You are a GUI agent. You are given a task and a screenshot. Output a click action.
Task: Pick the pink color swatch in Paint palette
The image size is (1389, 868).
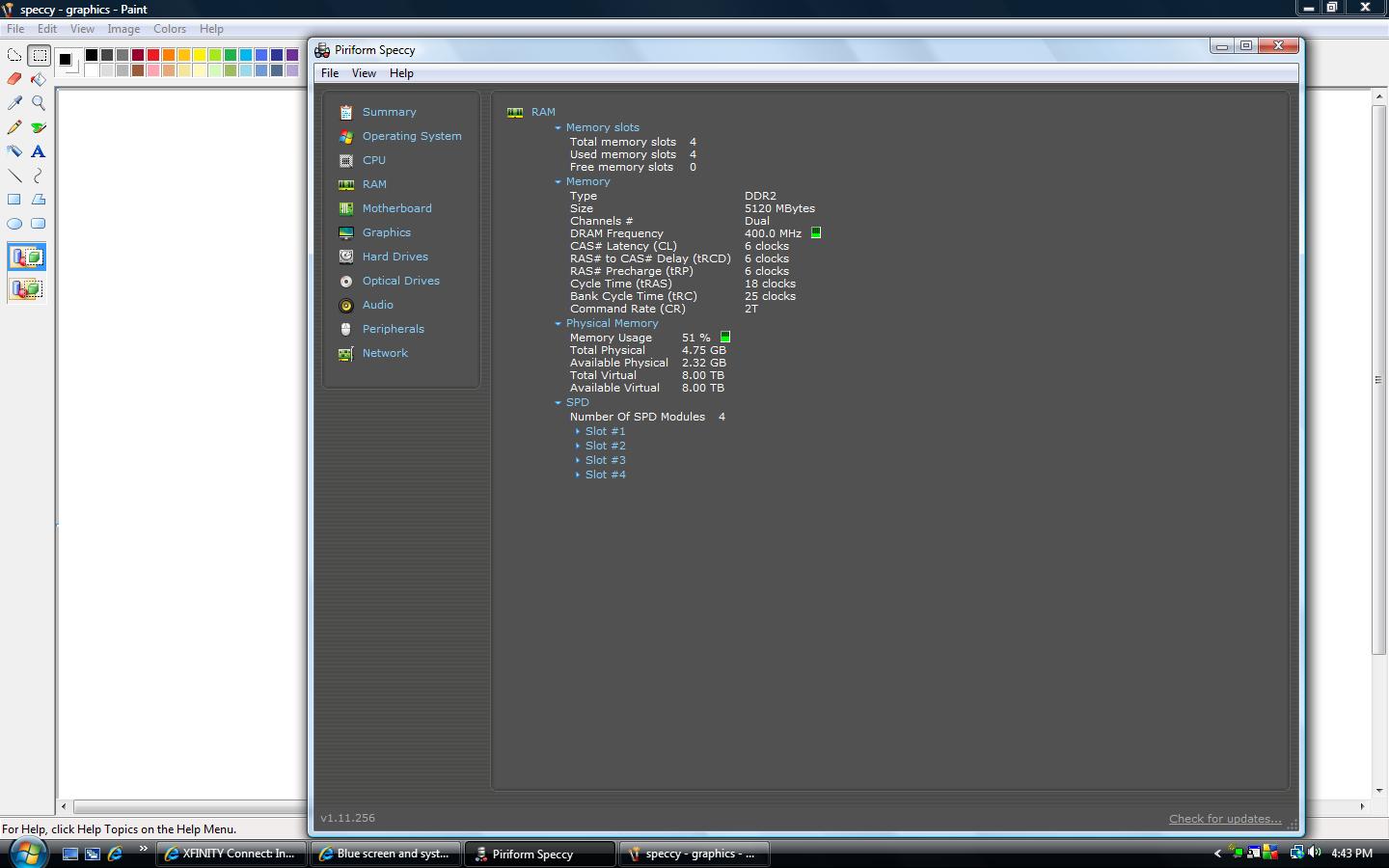[x=153, y=70]
